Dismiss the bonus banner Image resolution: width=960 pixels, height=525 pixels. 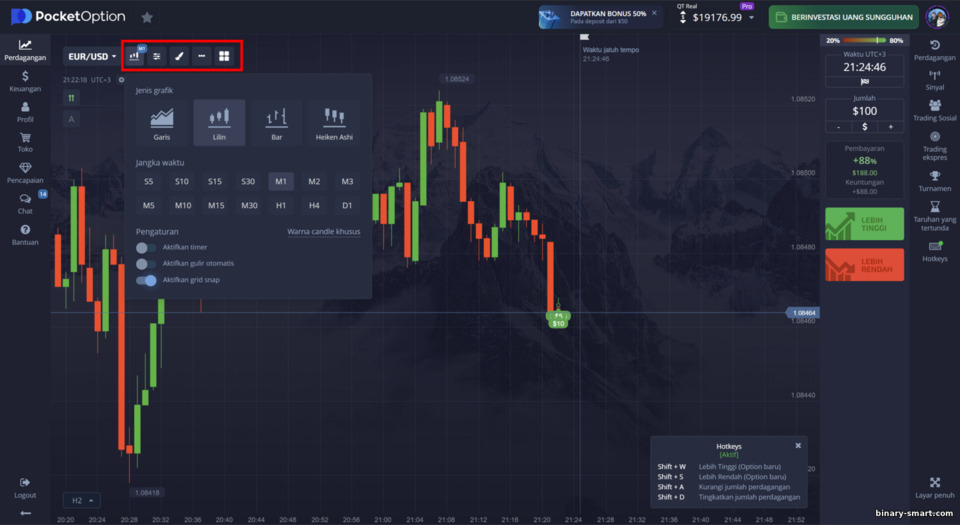coord(654,13)
